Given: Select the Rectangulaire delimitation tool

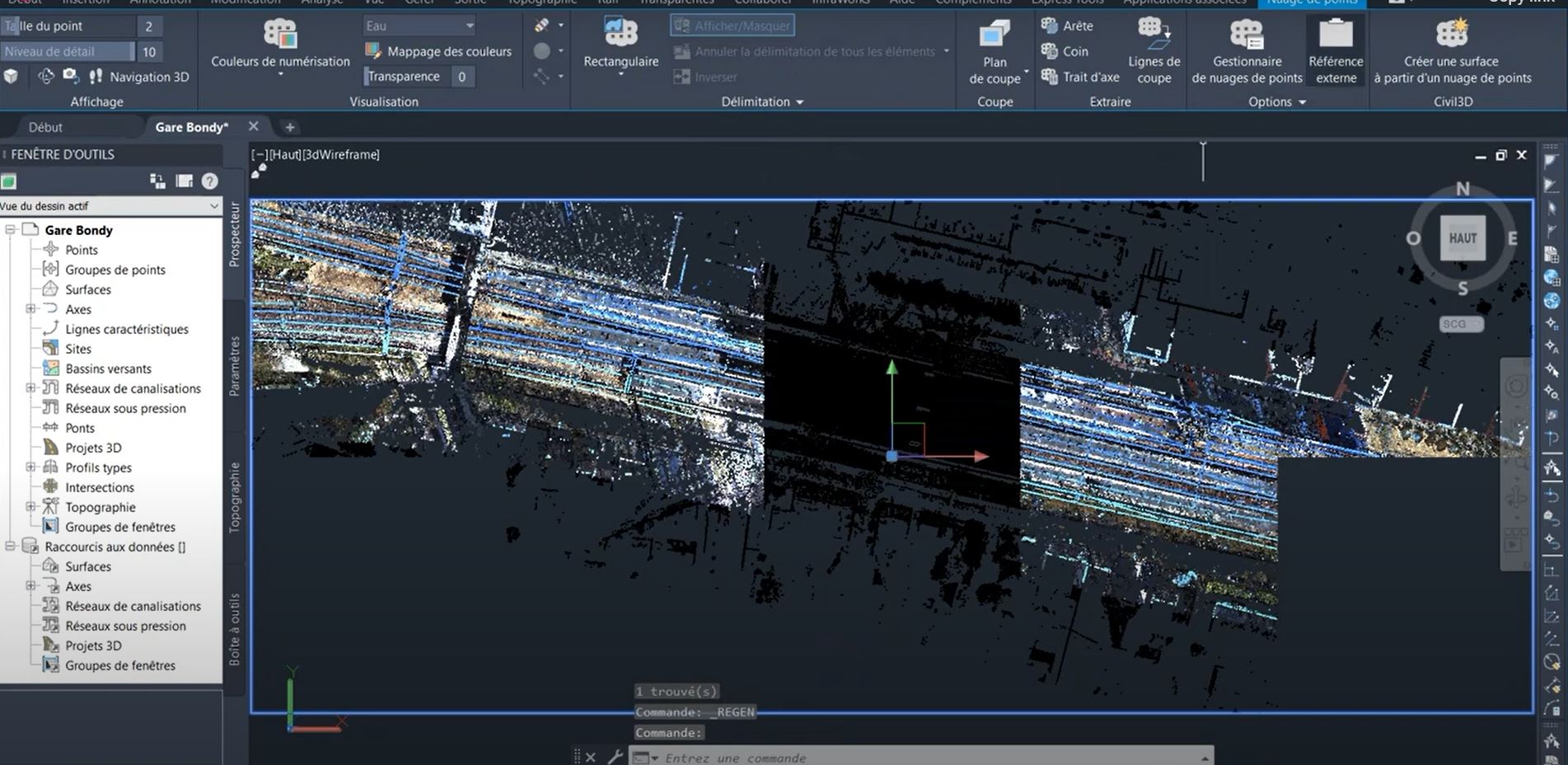Looking at the screenshot, I should click(620, 45).
